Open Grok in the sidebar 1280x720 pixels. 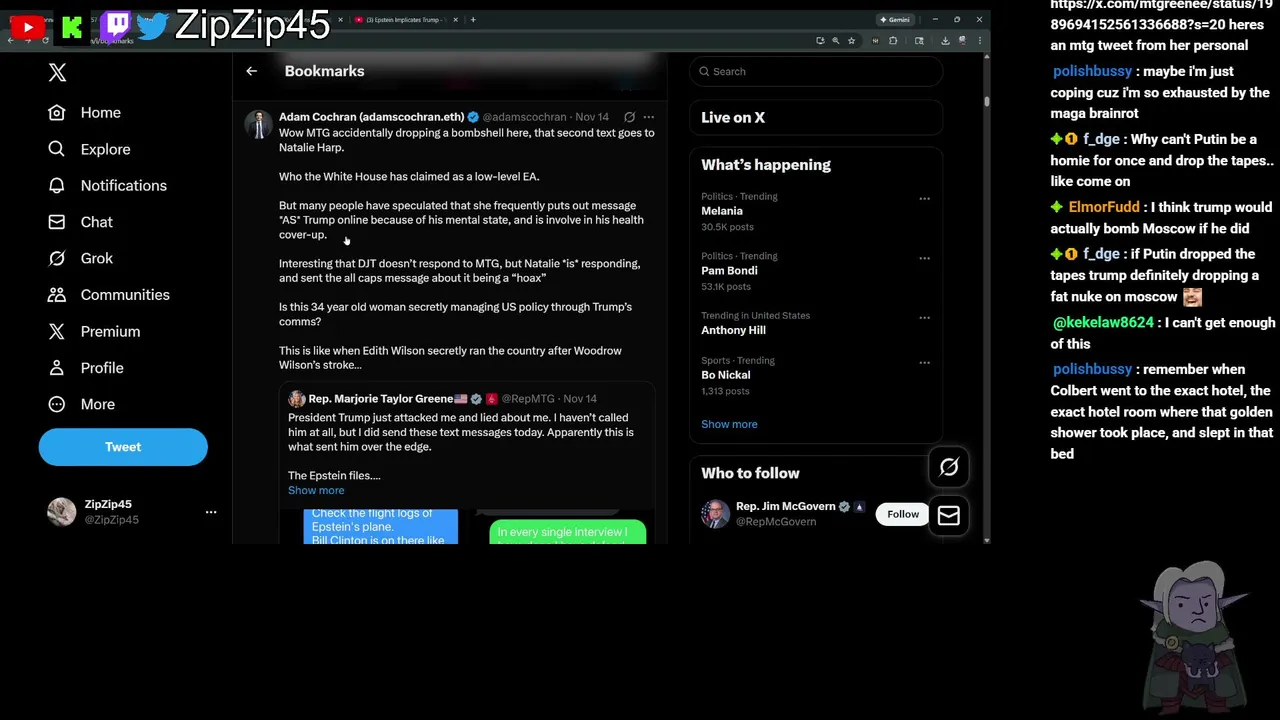pyautogui.click(x=80, y=258)
